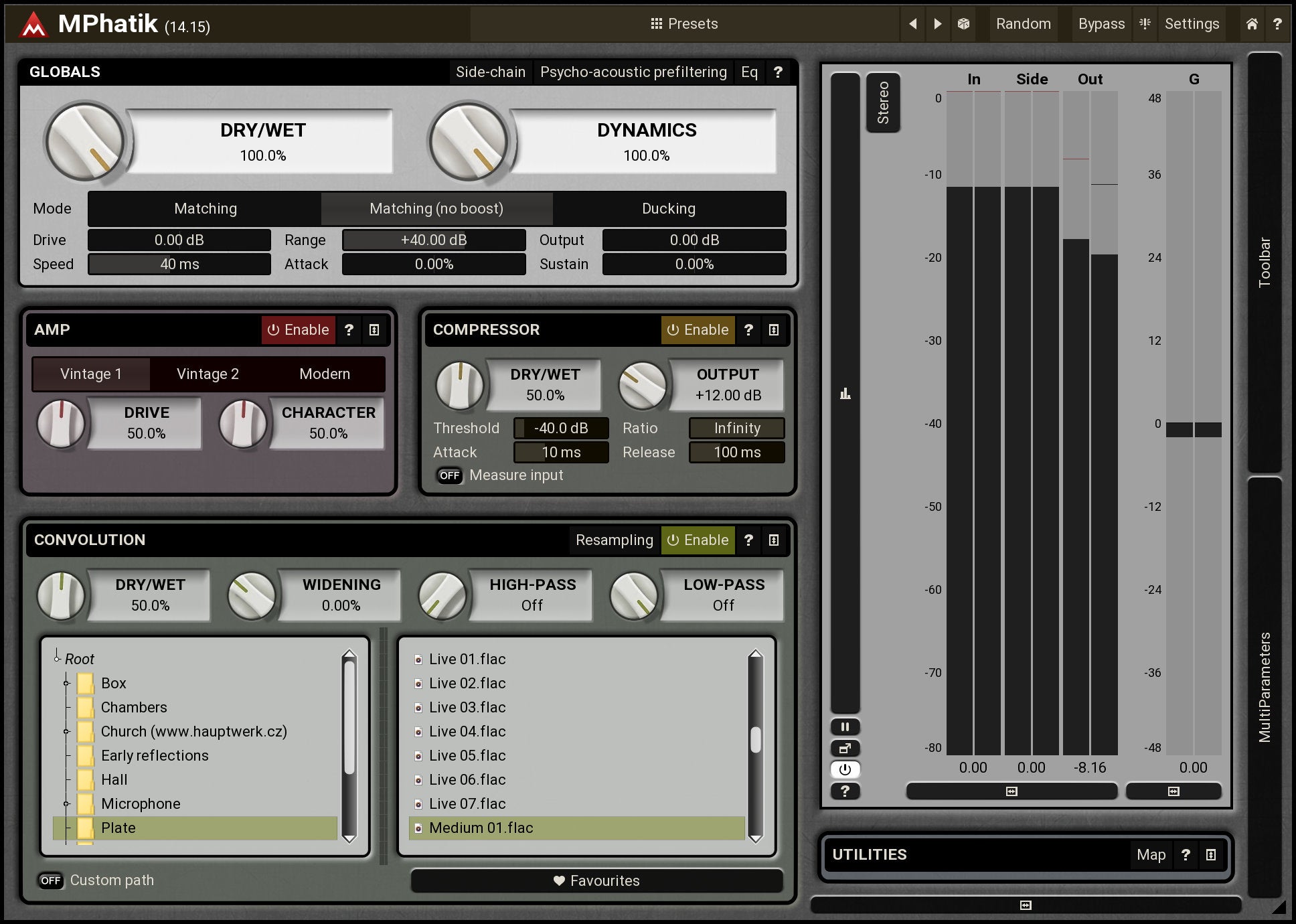Click the home icon in the top bar
This screenshot has width=1296, height=924.
pyautogui.click(x=1252, y=24)
